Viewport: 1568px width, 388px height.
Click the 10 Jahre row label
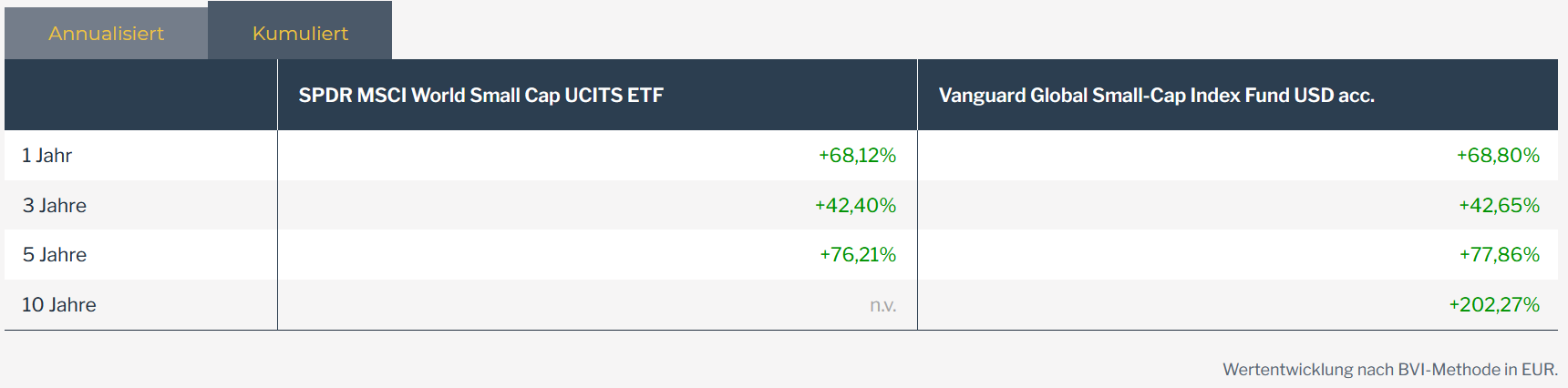59,305
